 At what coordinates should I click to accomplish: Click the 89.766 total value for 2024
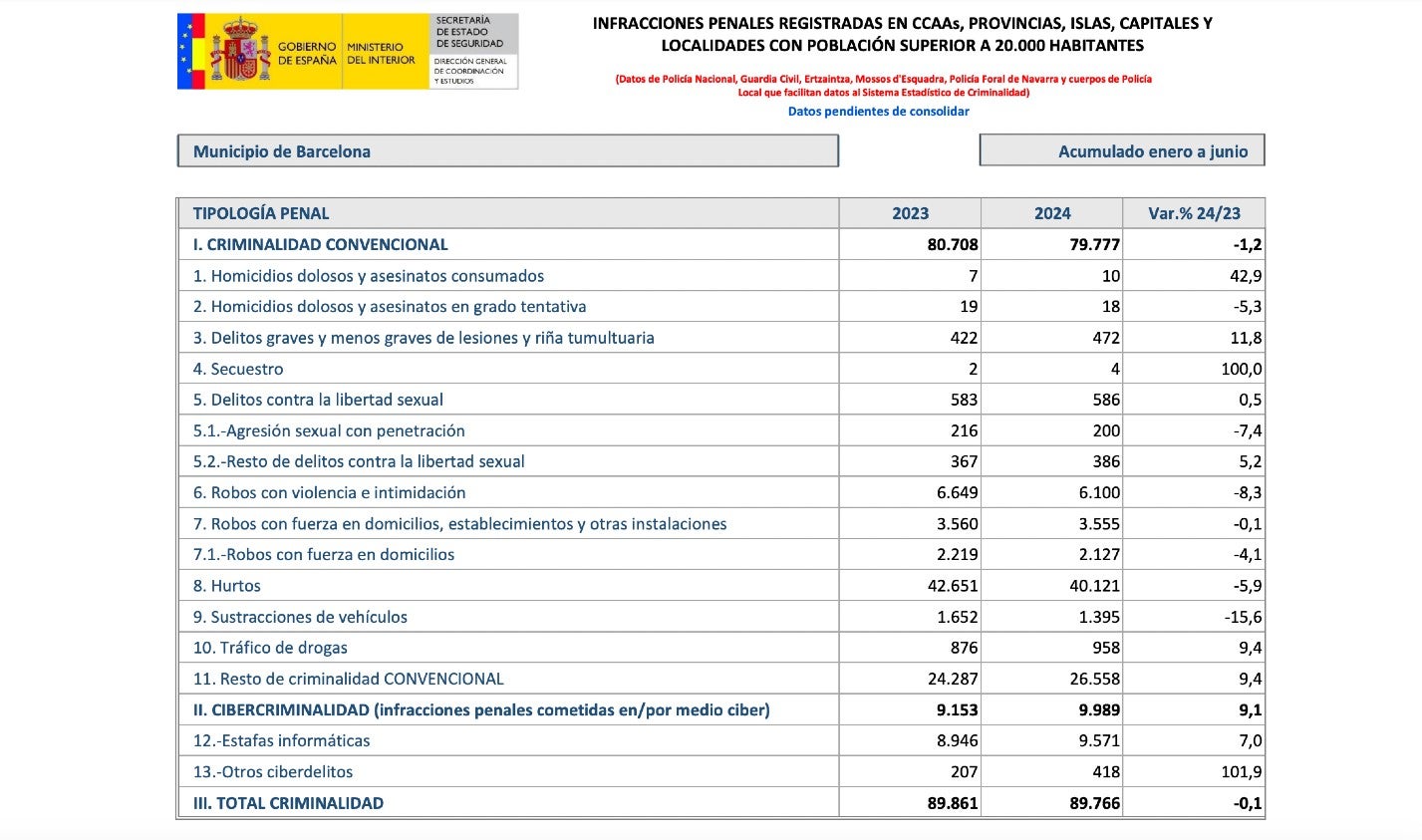click(x=1094, y=803)
